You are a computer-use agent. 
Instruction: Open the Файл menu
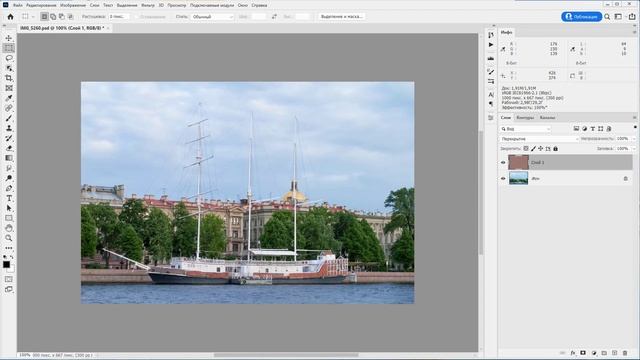[x=18, y=5]
